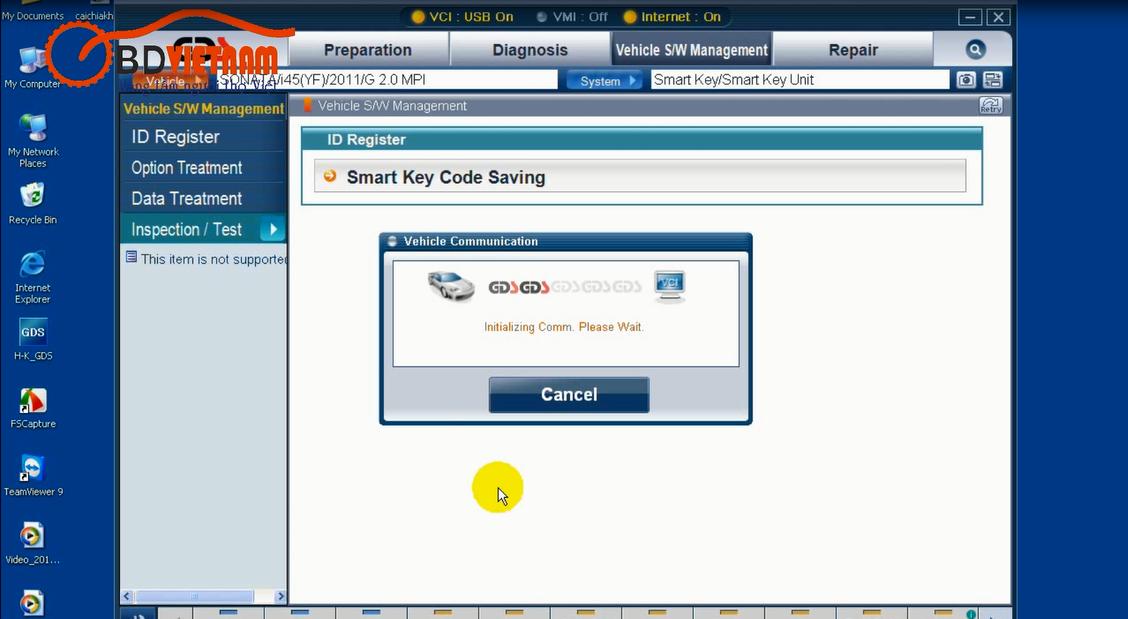
Task: Click the sidebar horizontal scrollbar right arrow
Action: pos(281,597)
